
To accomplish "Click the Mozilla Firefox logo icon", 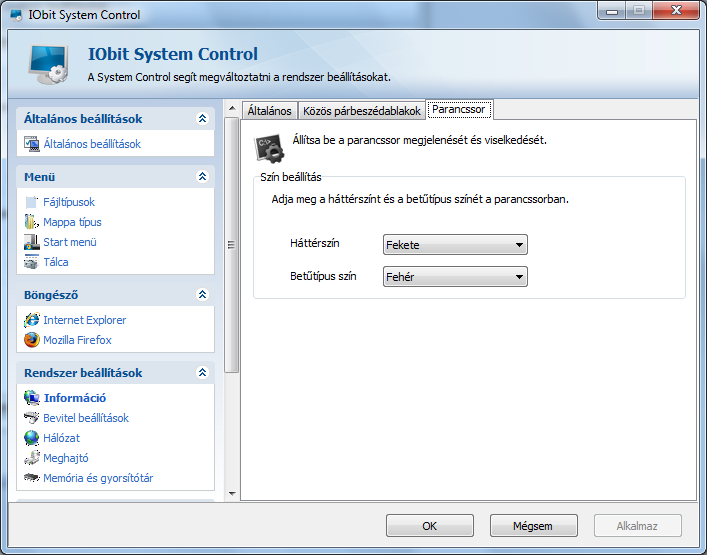I will 32,340.
